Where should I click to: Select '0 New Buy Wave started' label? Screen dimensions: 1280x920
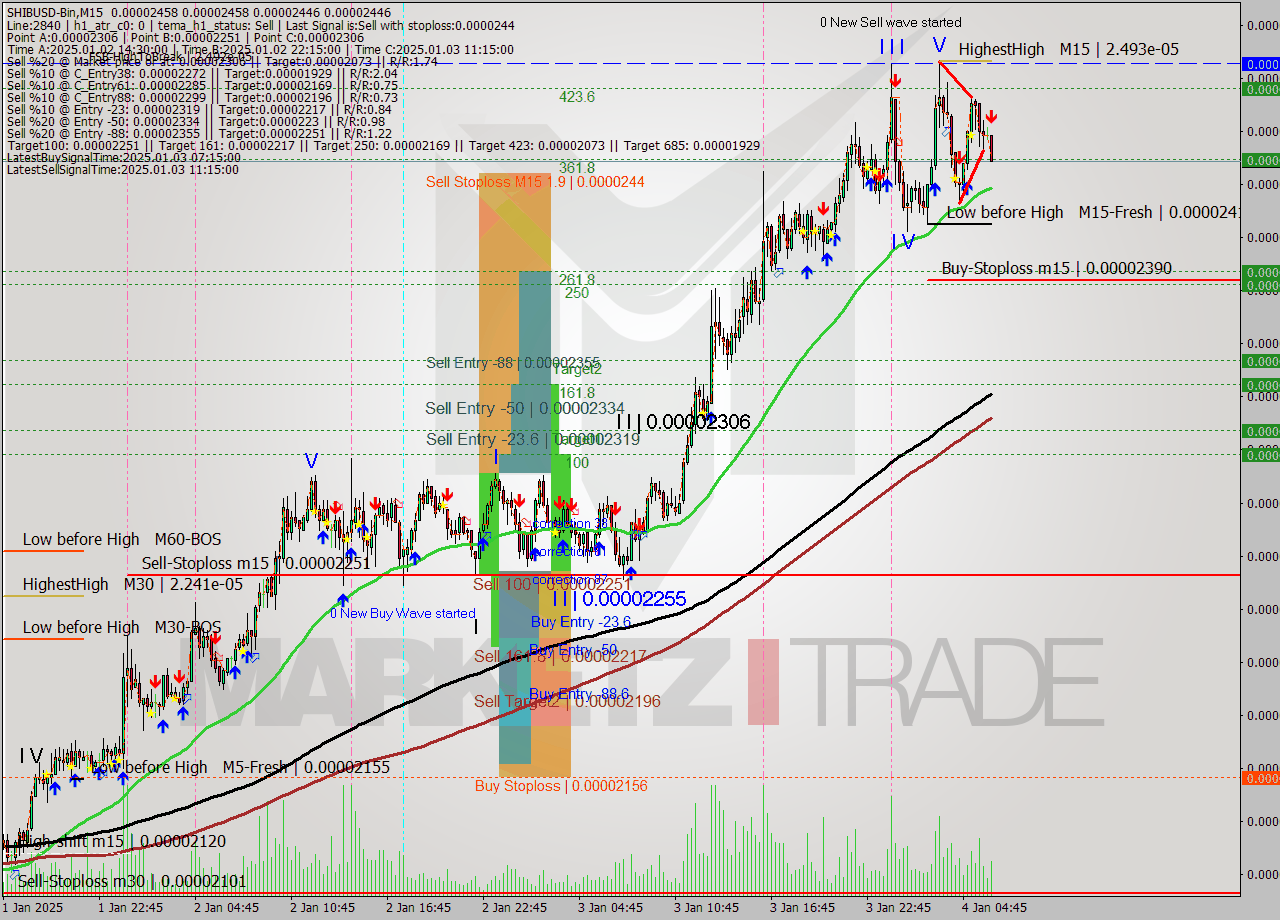coord(403,613)
